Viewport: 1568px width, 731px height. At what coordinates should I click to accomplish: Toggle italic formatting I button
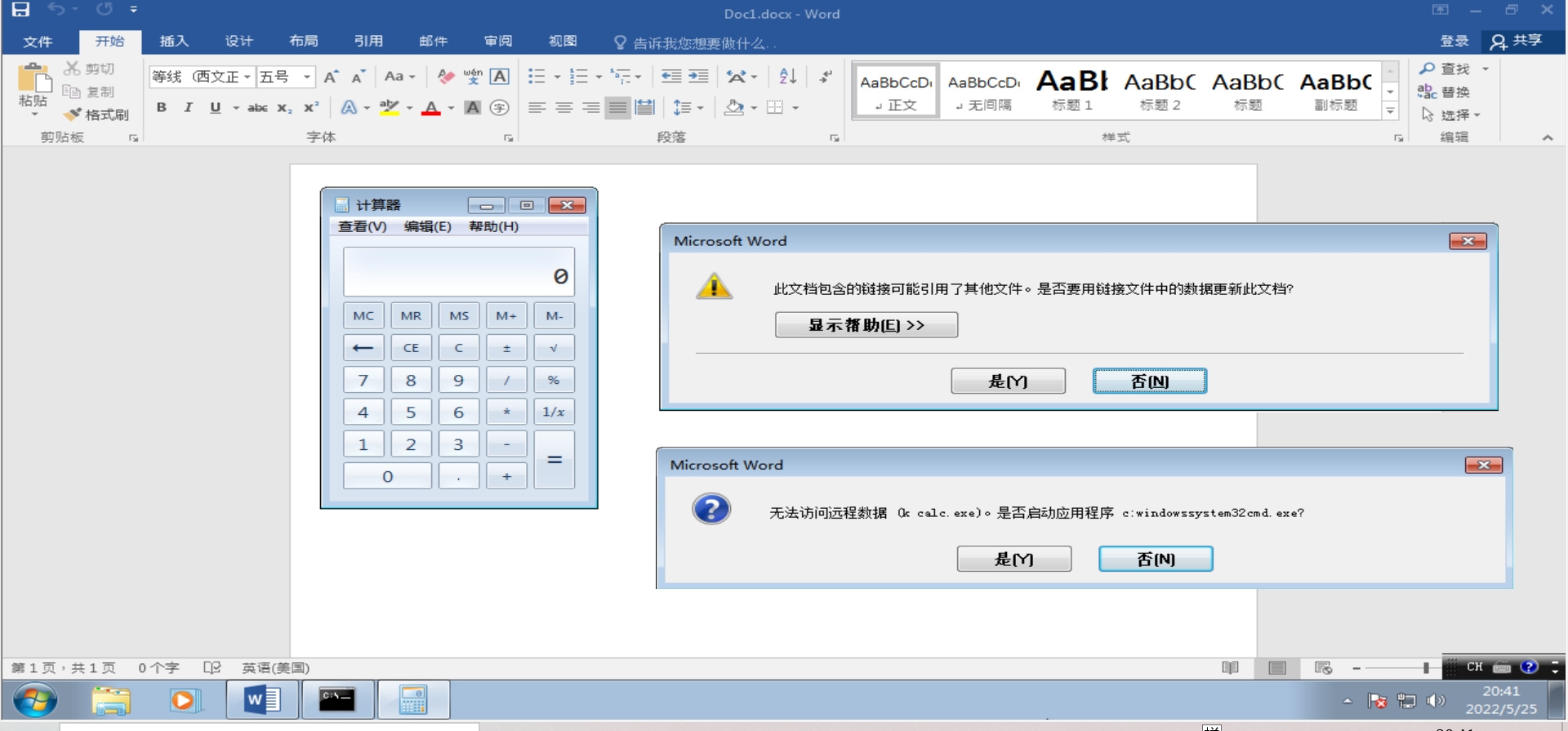tap(189, 107)
